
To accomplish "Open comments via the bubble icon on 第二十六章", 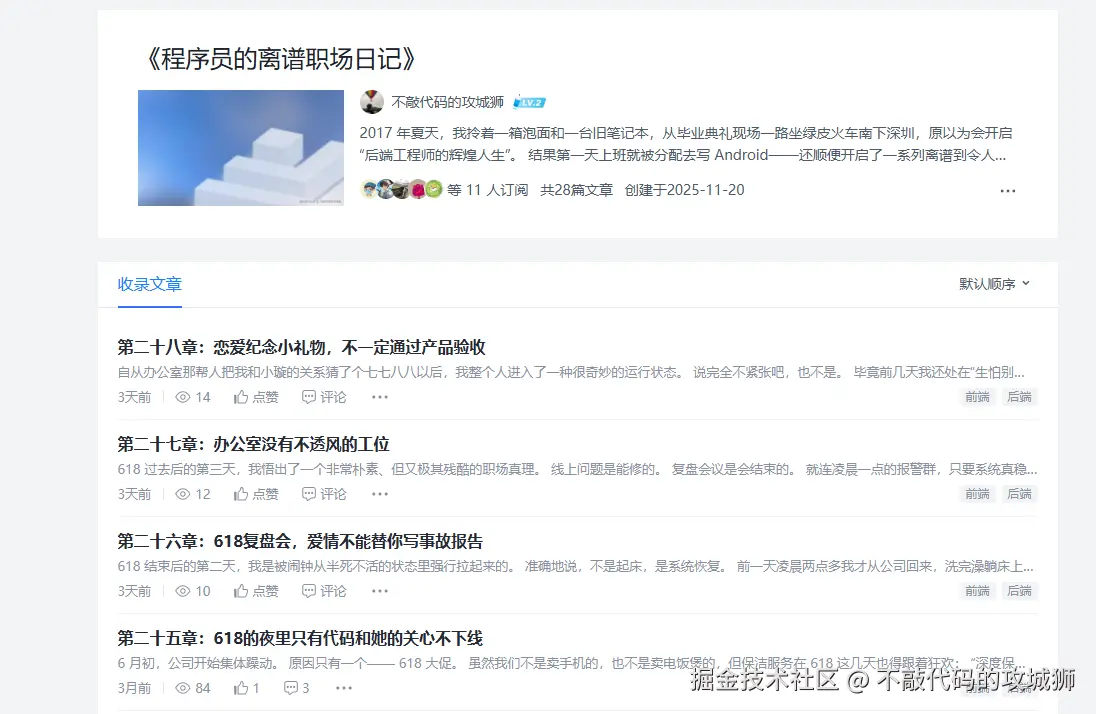I will 308,590.
